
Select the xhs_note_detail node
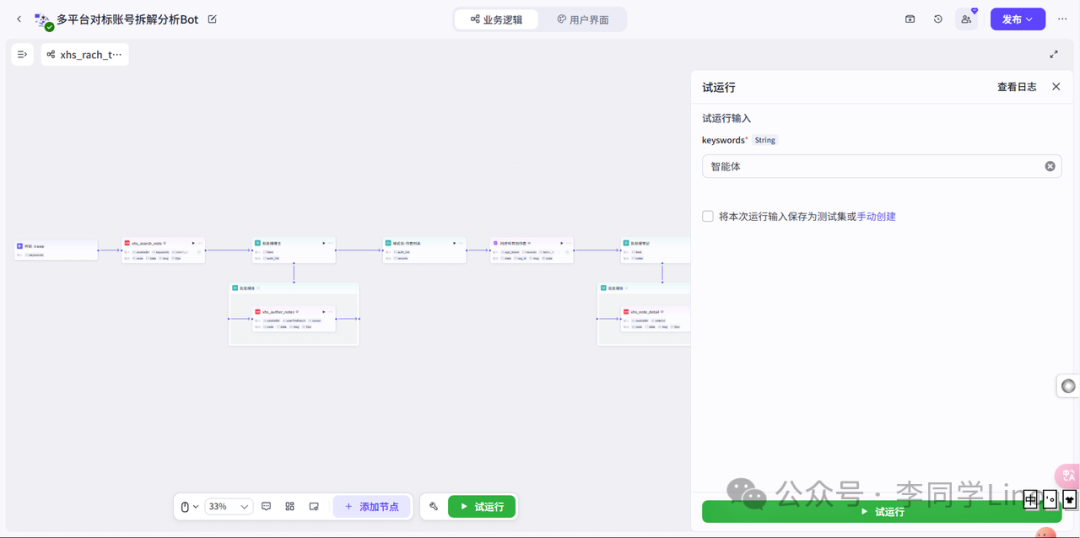pos(656,319)
